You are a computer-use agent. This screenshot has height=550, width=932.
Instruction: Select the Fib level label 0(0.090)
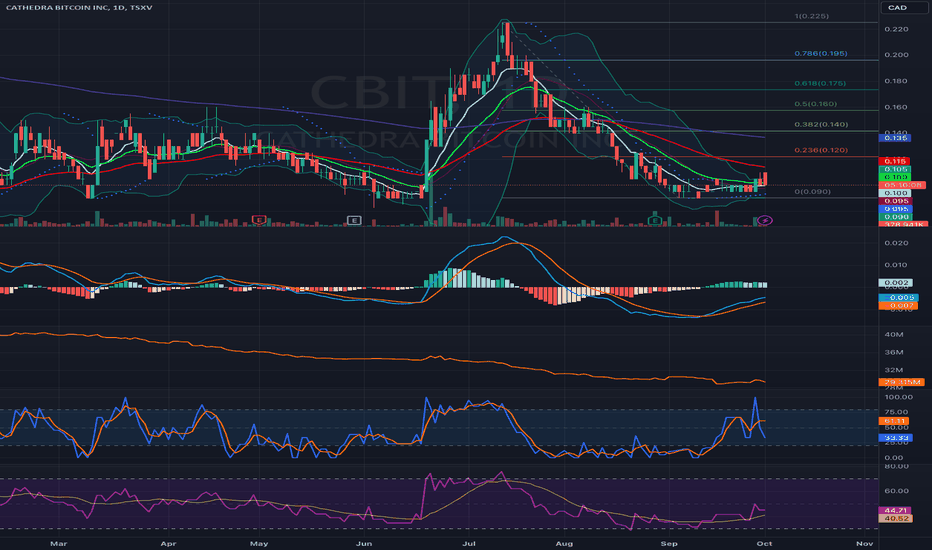click(813, 191)
